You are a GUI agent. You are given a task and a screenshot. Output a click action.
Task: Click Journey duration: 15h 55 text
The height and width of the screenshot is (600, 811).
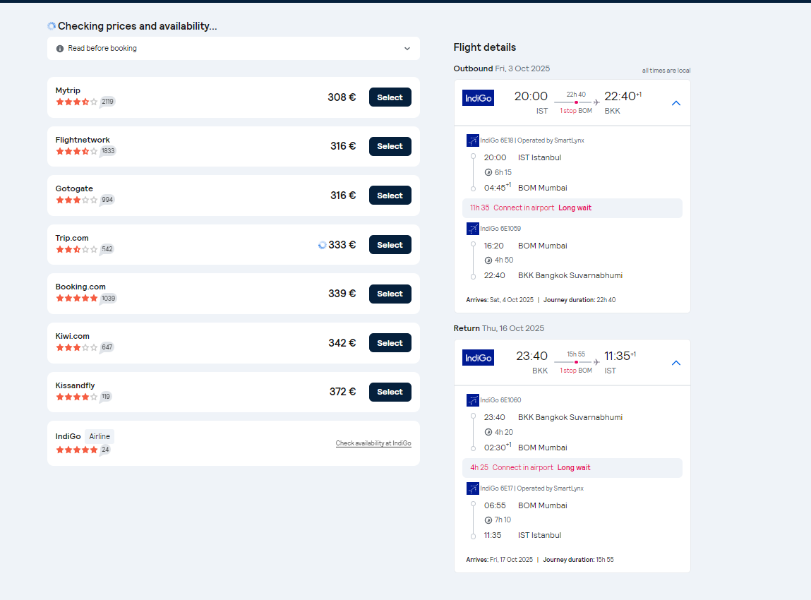[x=578, y=560]
